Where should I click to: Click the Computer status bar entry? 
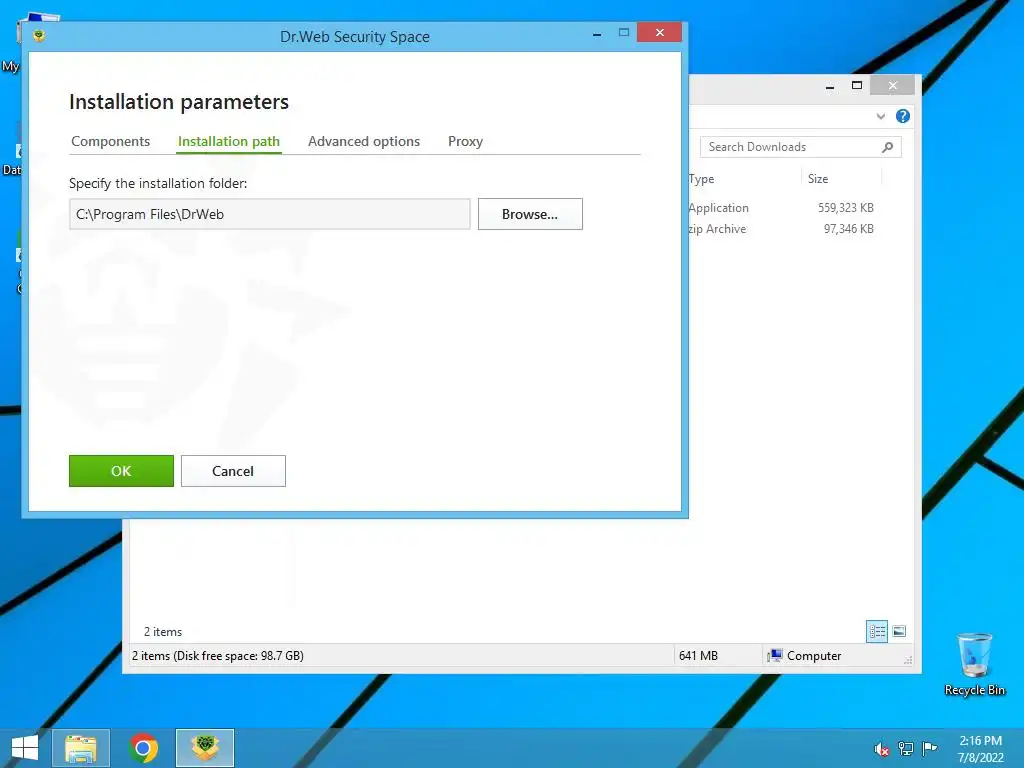pos(805,656)
